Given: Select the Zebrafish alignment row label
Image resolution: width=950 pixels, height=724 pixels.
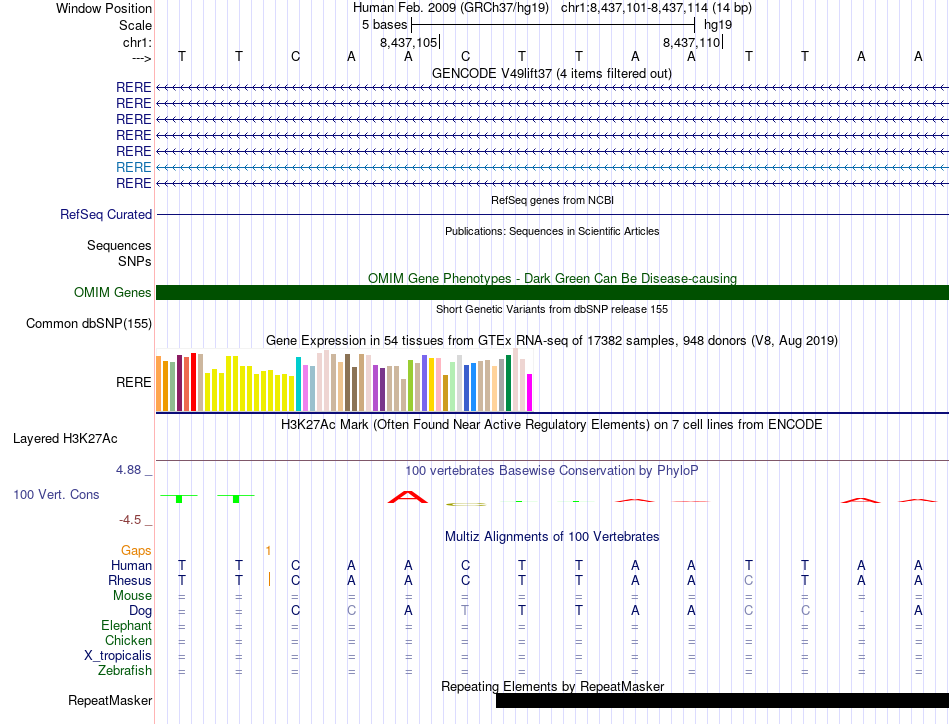Looking at the screenshot, I should pos(125,671).
